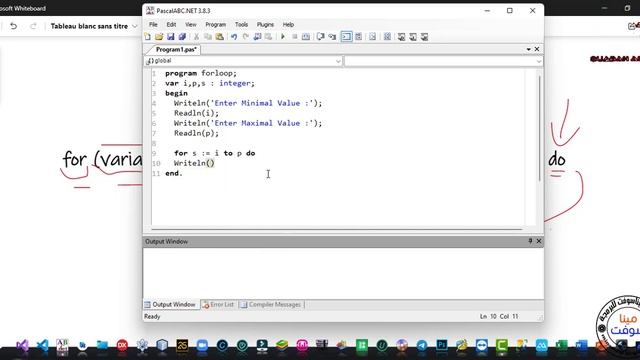This screenshot has width=640, height=360.
Task: Toggle the highlighted Output Window toolbar button
Action: 346,37
